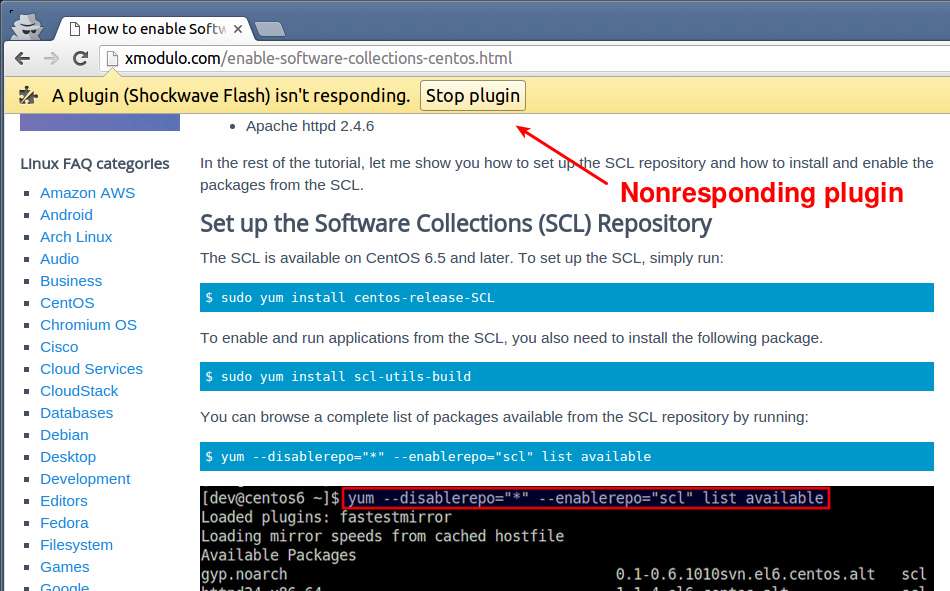The image size is (950, 591).
Task: Navigate to the Desktop category
Action: (x=68, y=456)
